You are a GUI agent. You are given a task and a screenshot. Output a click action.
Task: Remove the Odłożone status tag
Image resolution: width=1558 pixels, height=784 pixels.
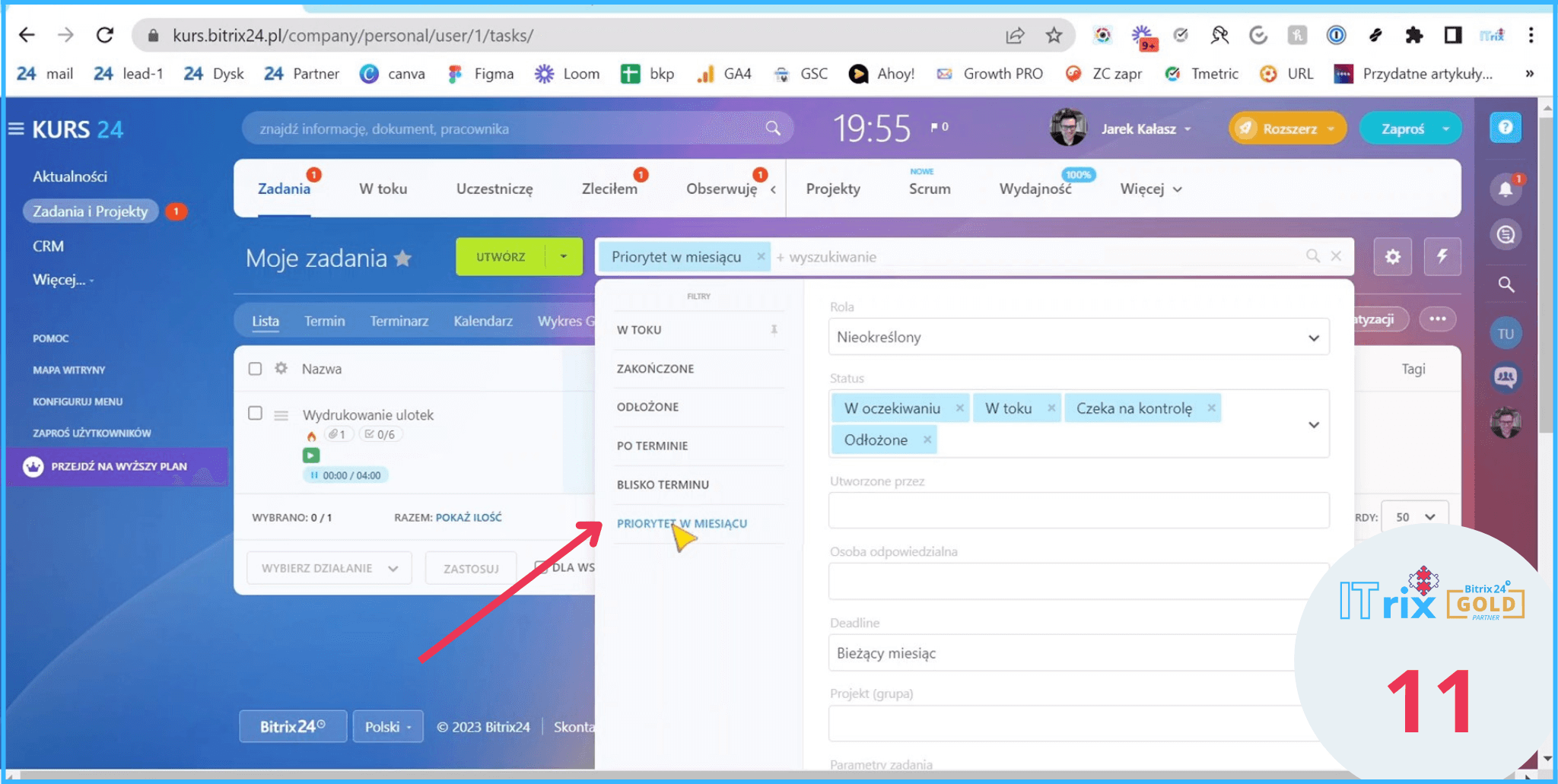point(927,440)
